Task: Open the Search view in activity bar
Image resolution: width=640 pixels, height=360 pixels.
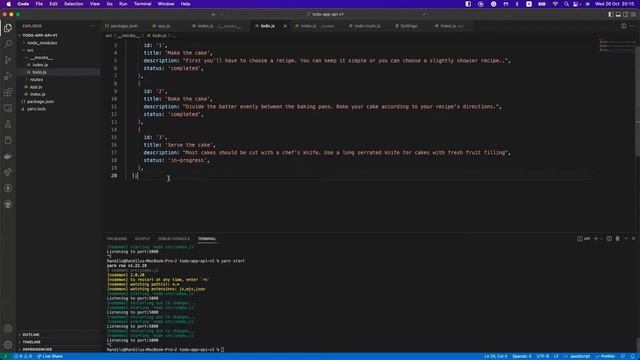Action: click(x=8, y=44)
